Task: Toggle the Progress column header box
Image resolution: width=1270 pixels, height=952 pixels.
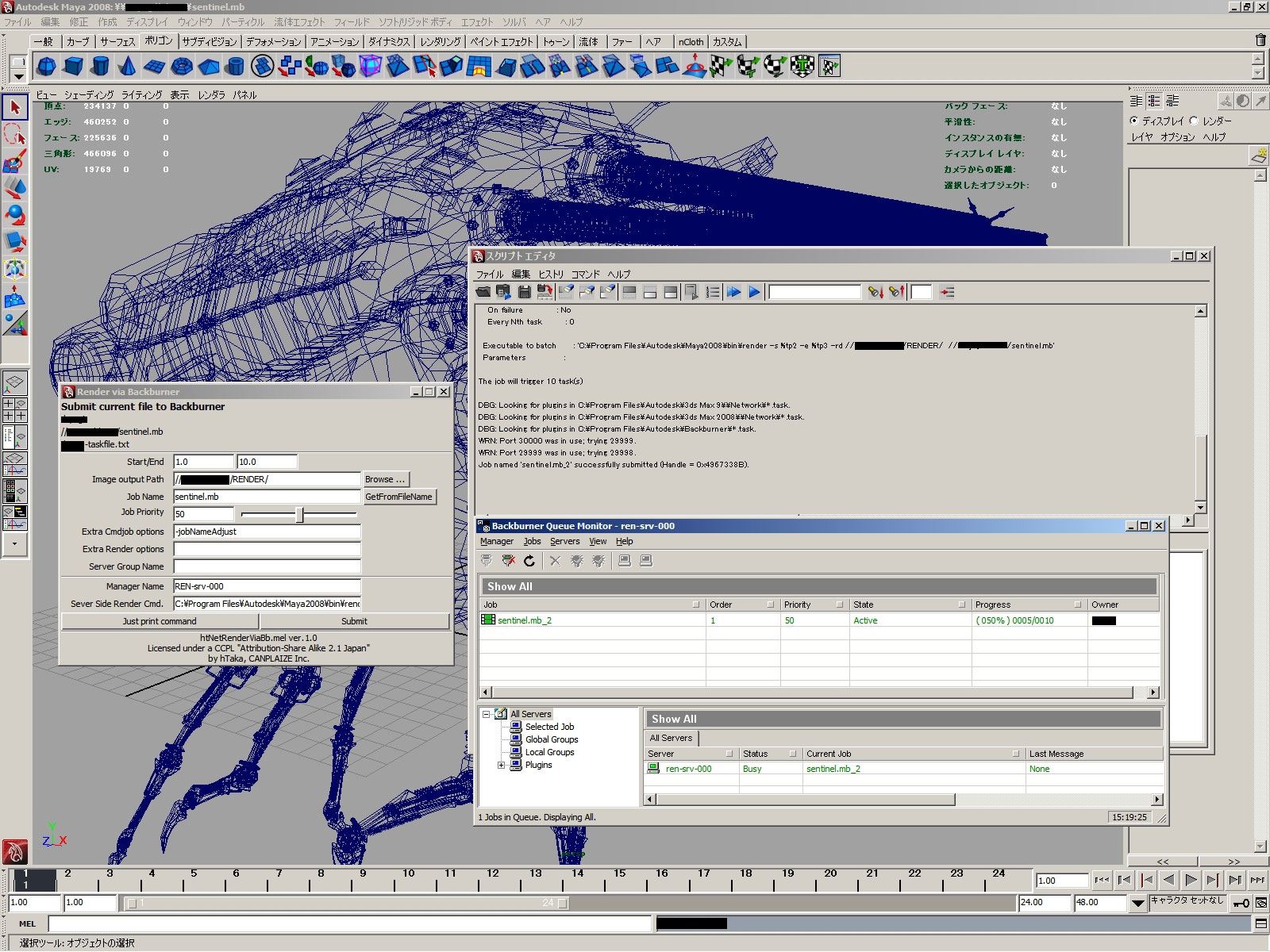Action: tap(1078, 605)
